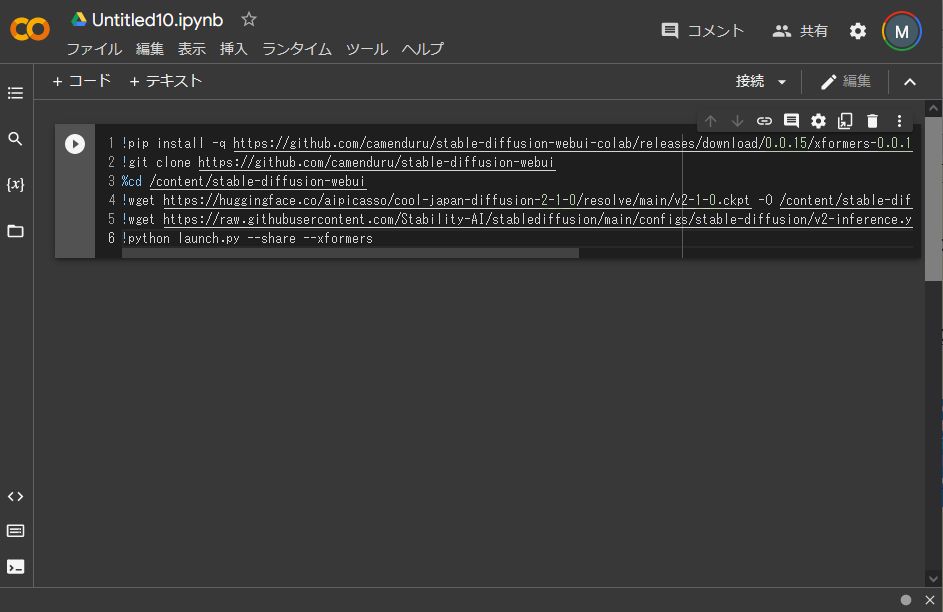
Task: Click the stable-diffusion-webui git URL on line 2
Action: coord(376,162)
